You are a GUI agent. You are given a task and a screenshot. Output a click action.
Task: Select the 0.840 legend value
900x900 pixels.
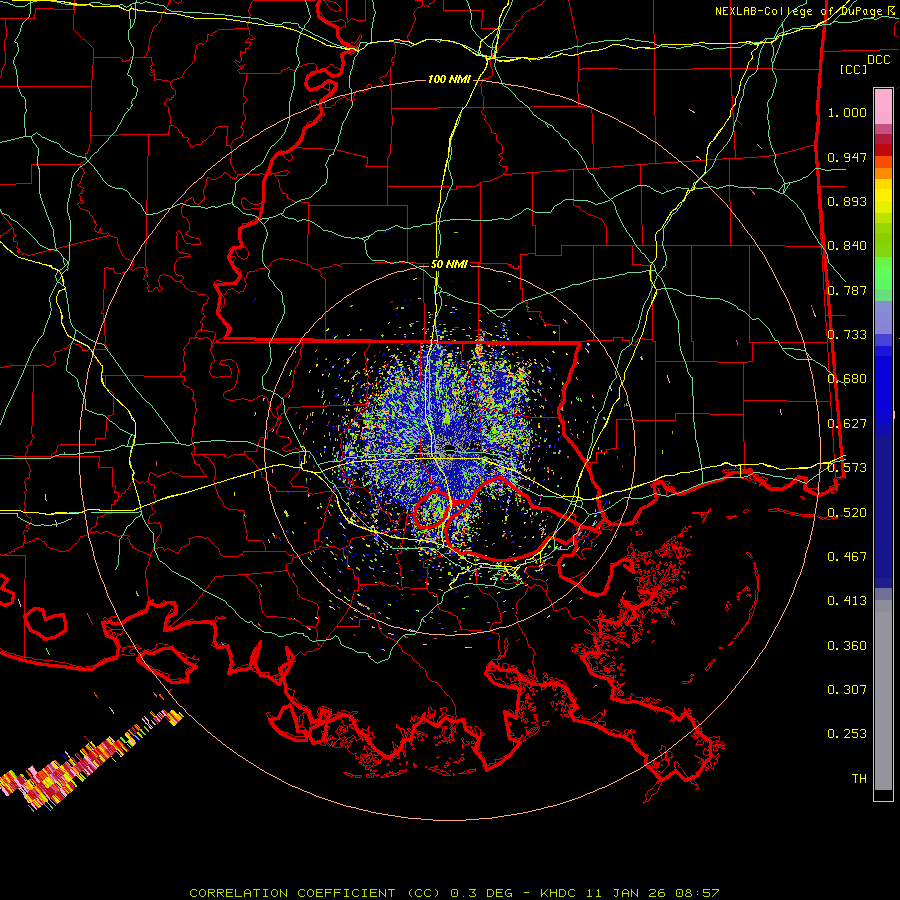(x=847, y=246)
